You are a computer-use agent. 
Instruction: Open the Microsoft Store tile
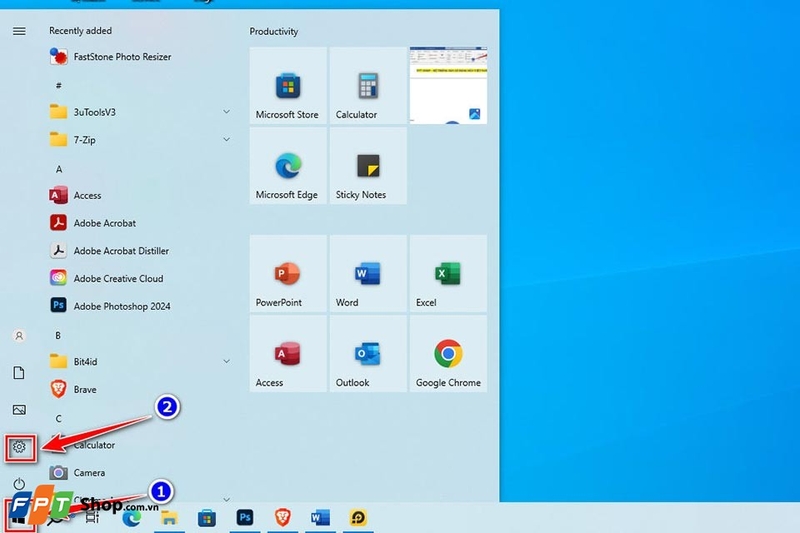point(288,85)
